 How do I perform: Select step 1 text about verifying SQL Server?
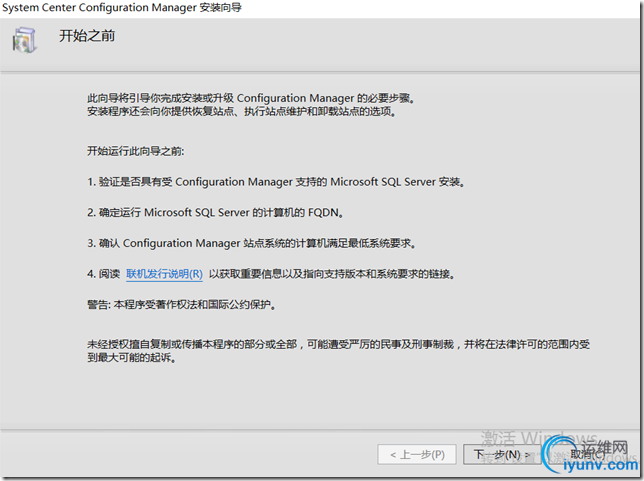[276, 183]
